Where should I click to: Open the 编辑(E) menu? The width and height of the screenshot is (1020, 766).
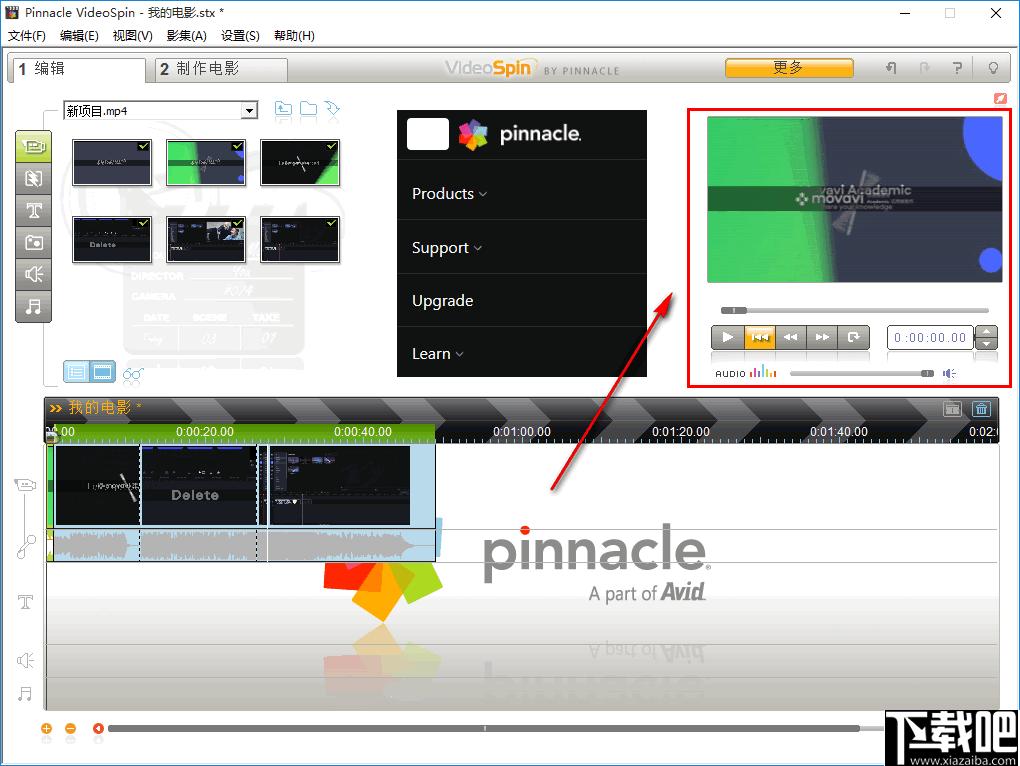(x=79, y=36)
